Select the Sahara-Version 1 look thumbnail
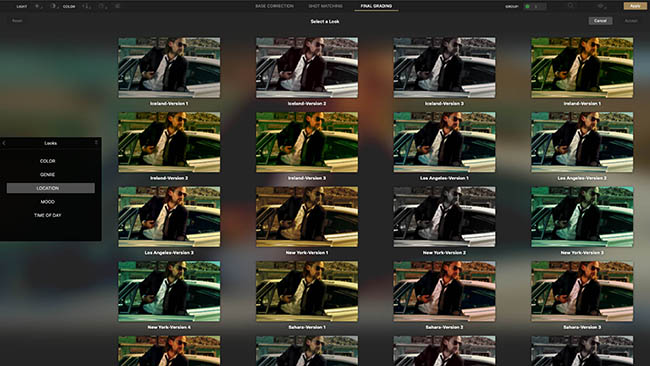The width and height of the screenshot is (650, 366). click(307, 291)
